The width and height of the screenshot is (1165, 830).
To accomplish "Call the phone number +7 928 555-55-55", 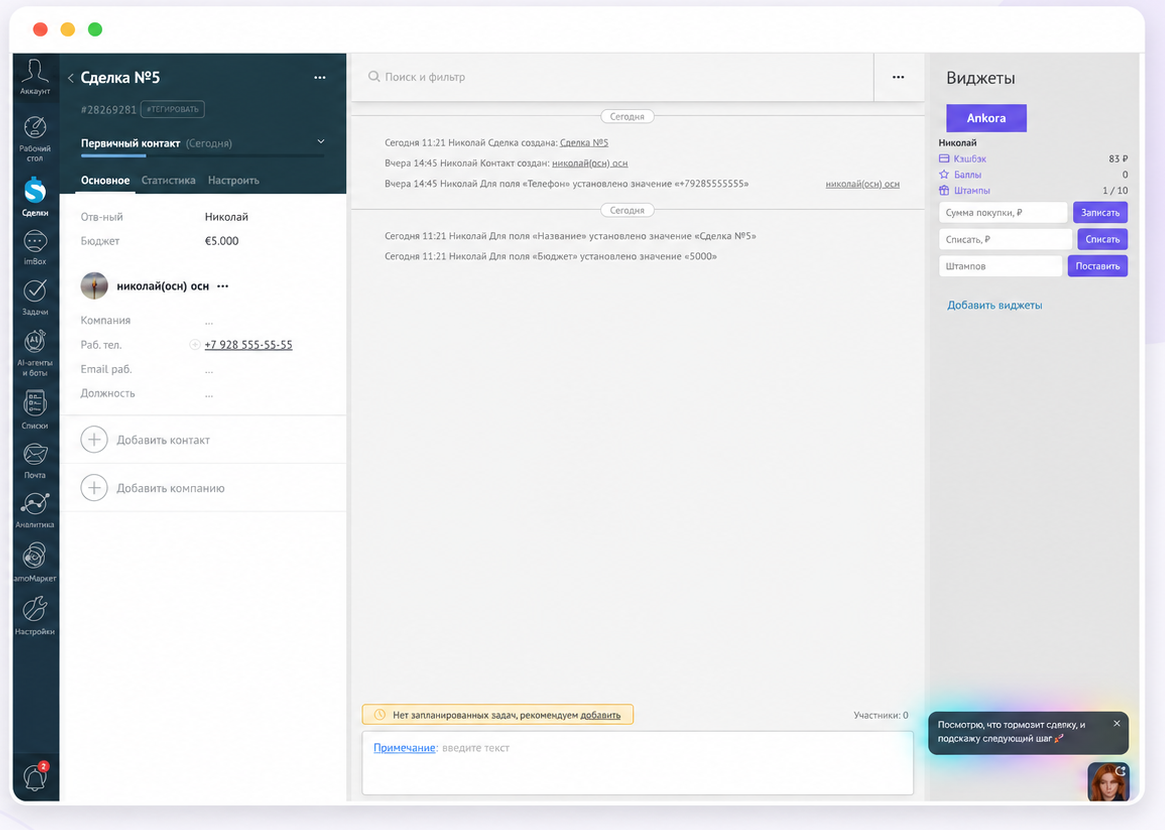I will 248,345.
